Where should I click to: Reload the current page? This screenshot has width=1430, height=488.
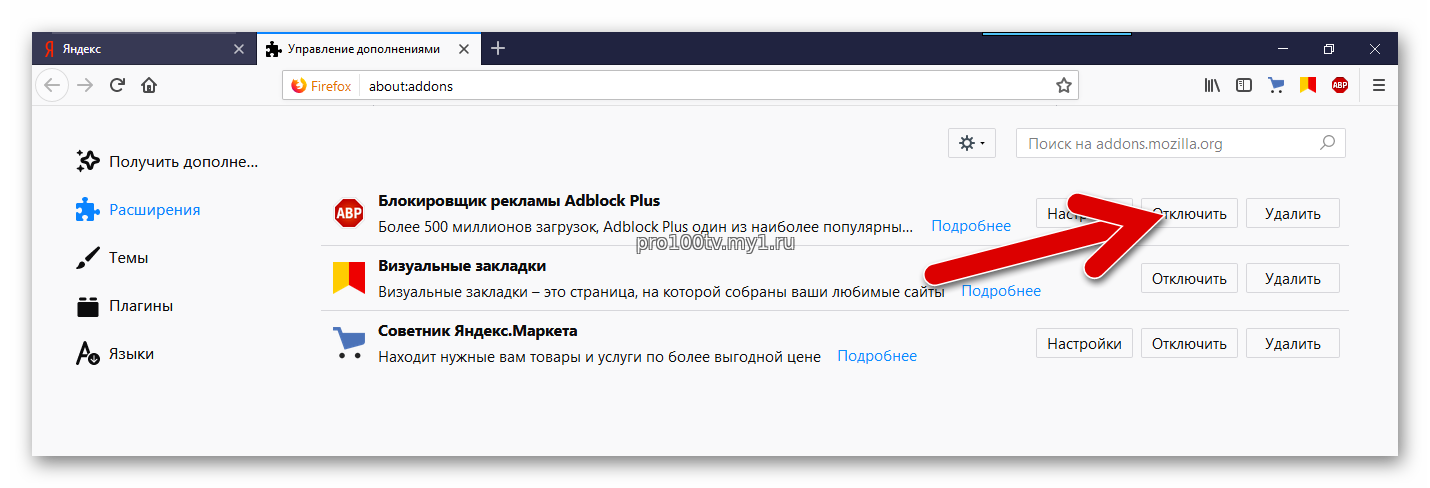[x=117, y=86]
